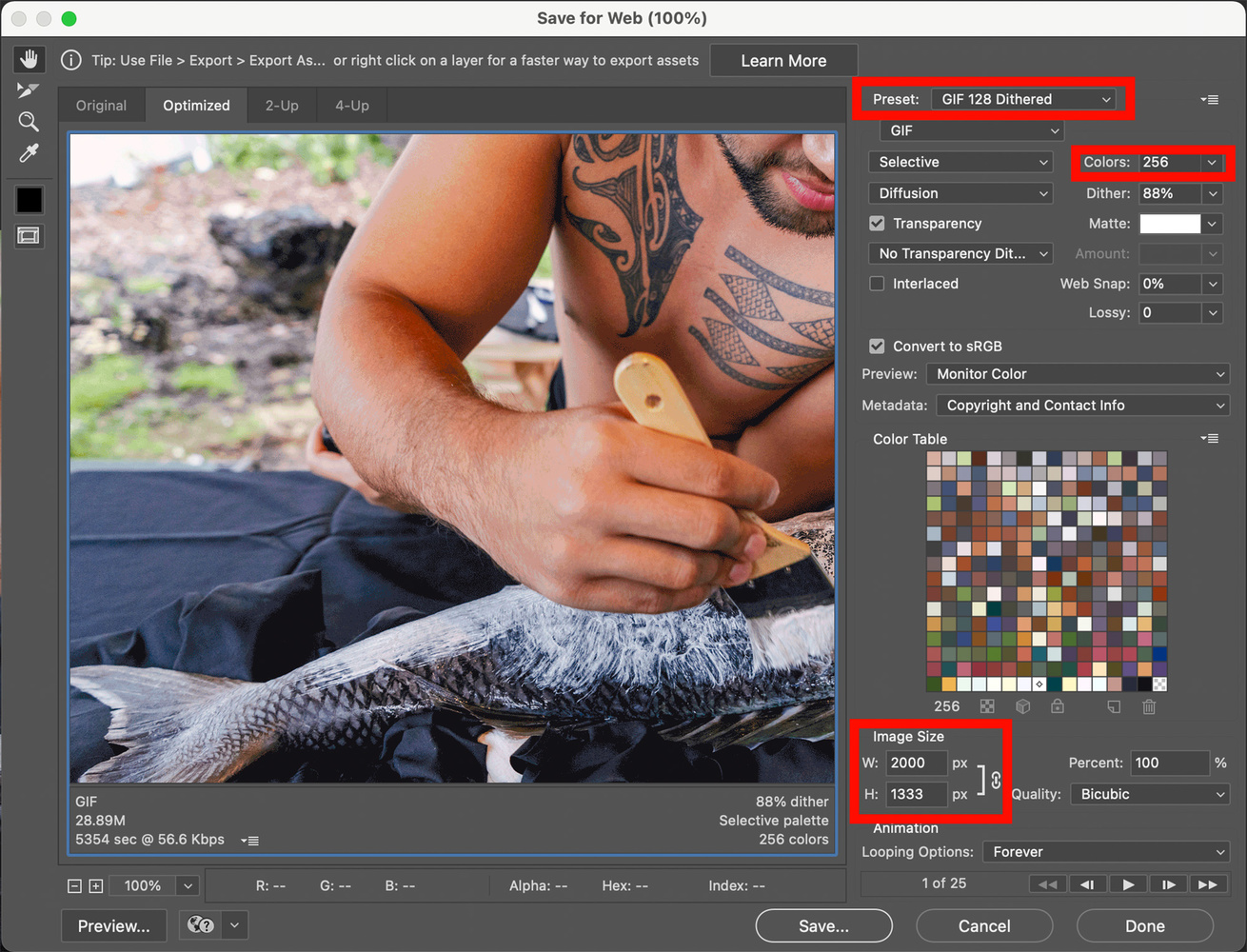Click the Learn More button

tap(783, 61)
